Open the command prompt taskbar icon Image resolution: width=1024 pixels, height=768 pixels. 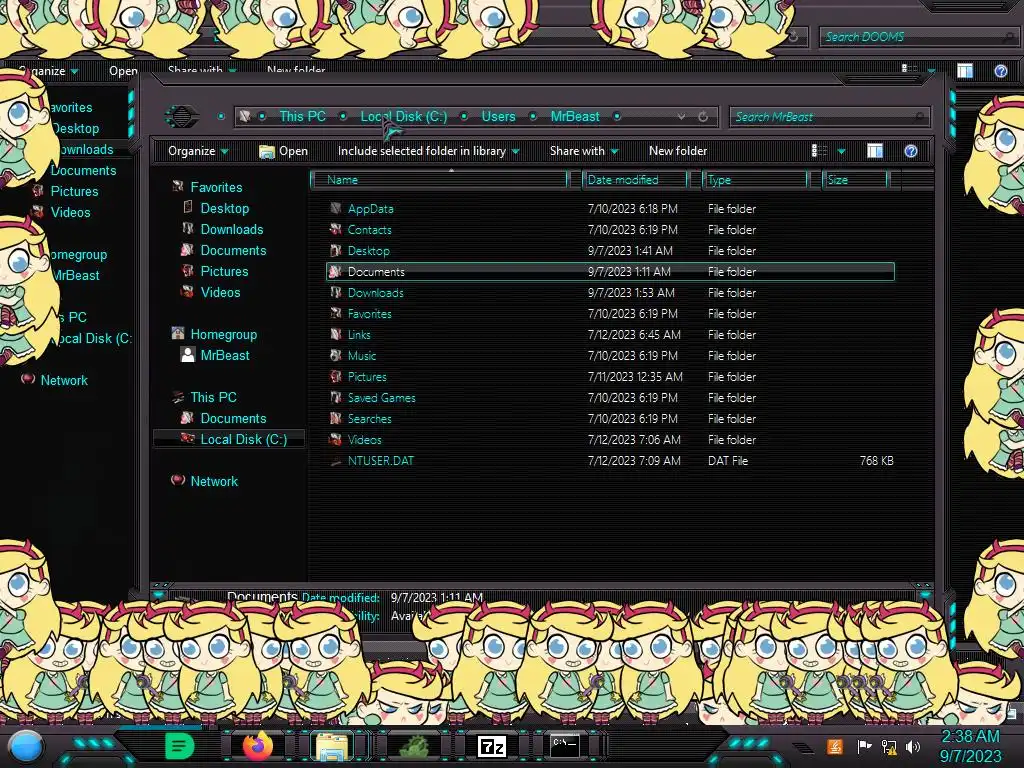coord(565,746)
